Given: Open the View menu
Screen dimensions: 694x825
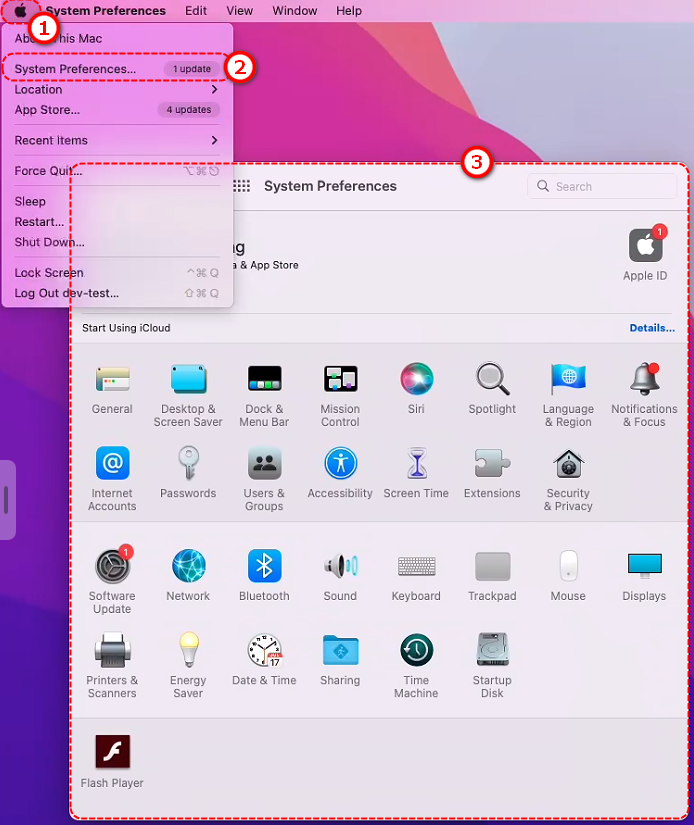Looking at the screenshot, I should tap(239, 11).
